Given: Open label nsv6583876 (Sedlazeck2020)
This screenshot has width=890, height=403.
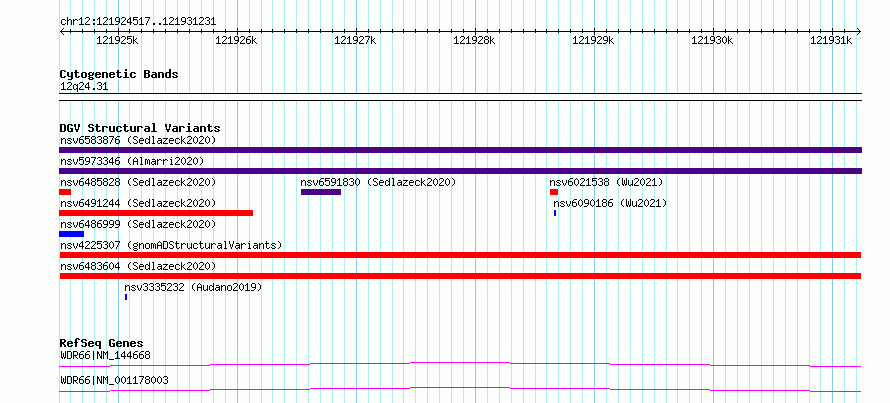Looking at the screenshot, I should pyautogui.click(x=138, y=140).
